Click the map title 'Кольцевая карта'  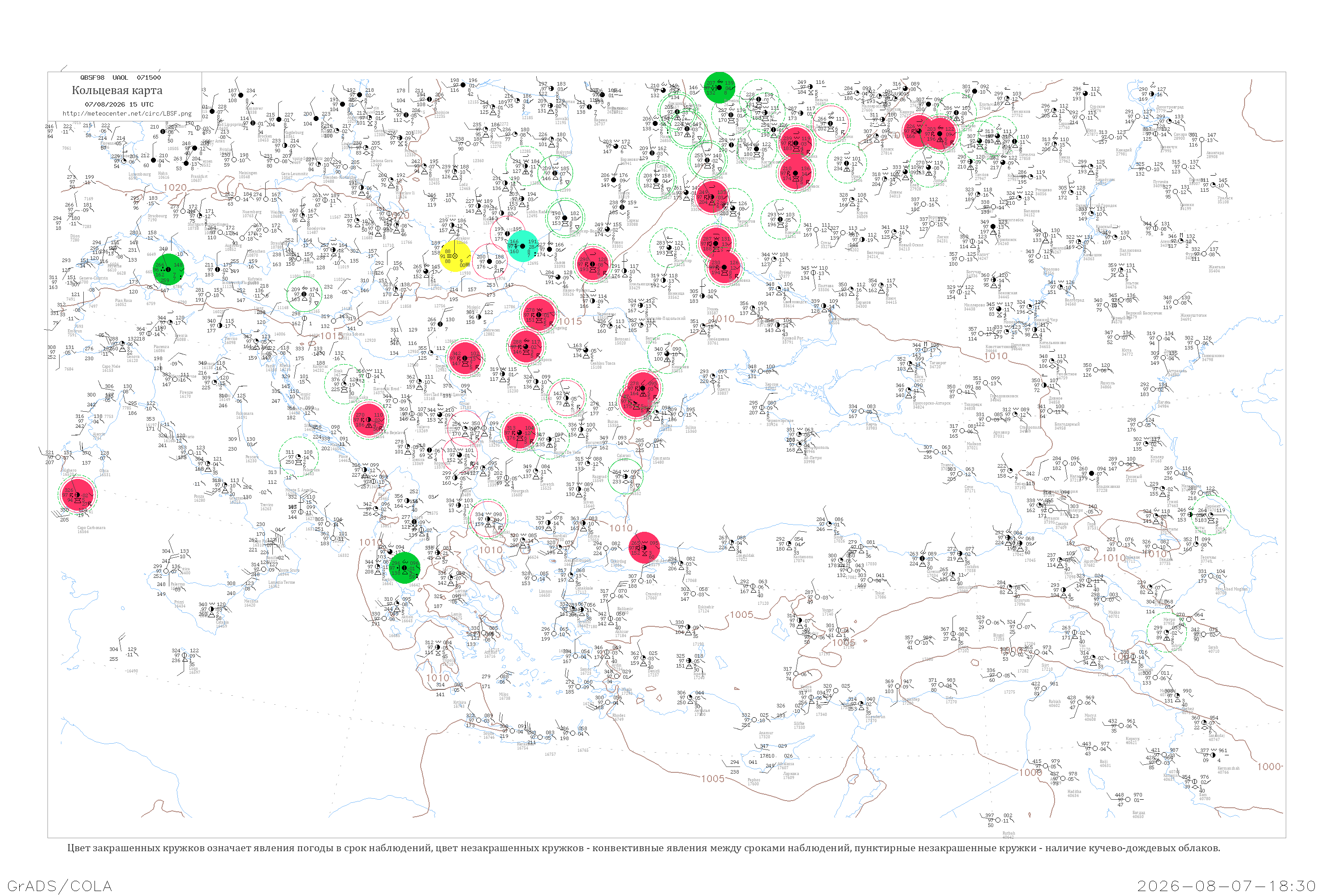pyautogui.click(x=117, y=90)
